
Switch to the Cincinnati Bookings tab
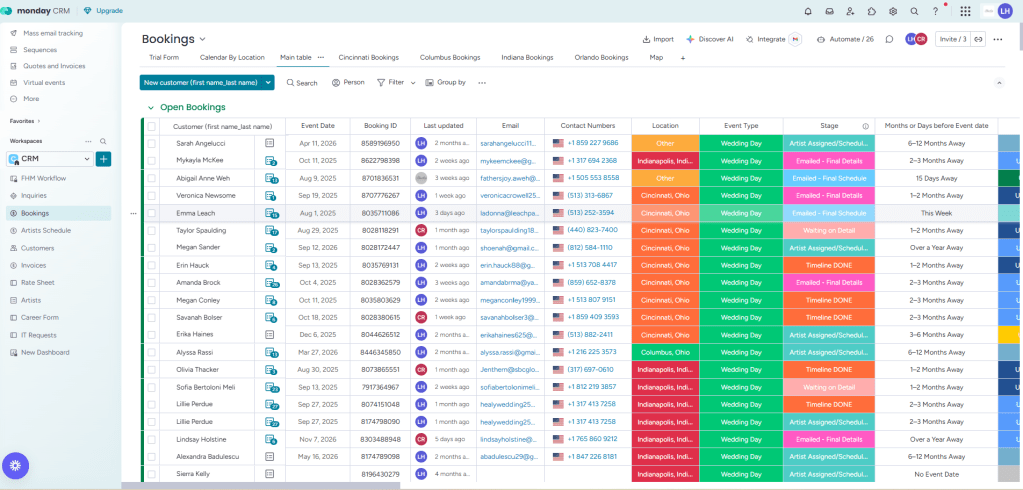tap(368, 58)
